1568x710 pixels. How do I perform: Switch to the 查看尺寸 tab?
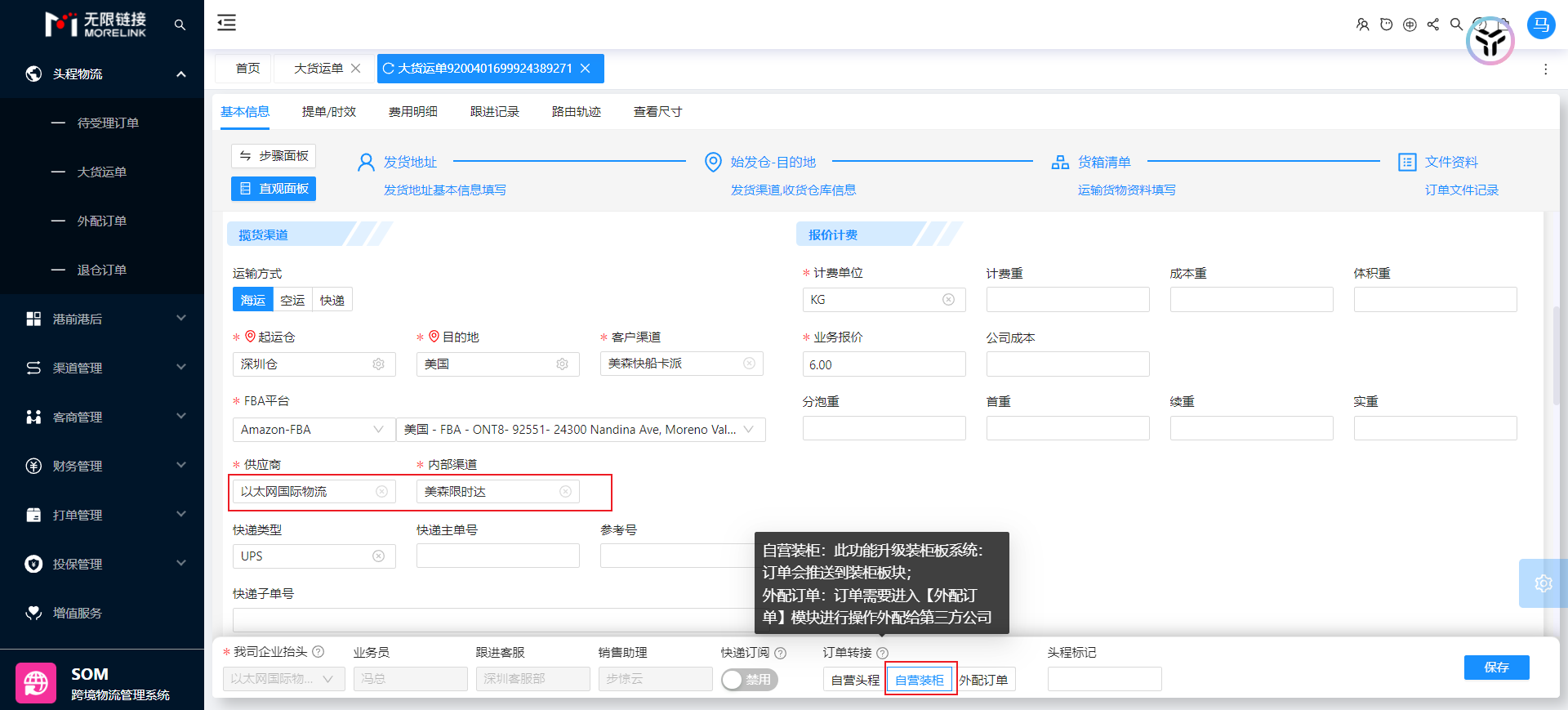tap(658, 112)
